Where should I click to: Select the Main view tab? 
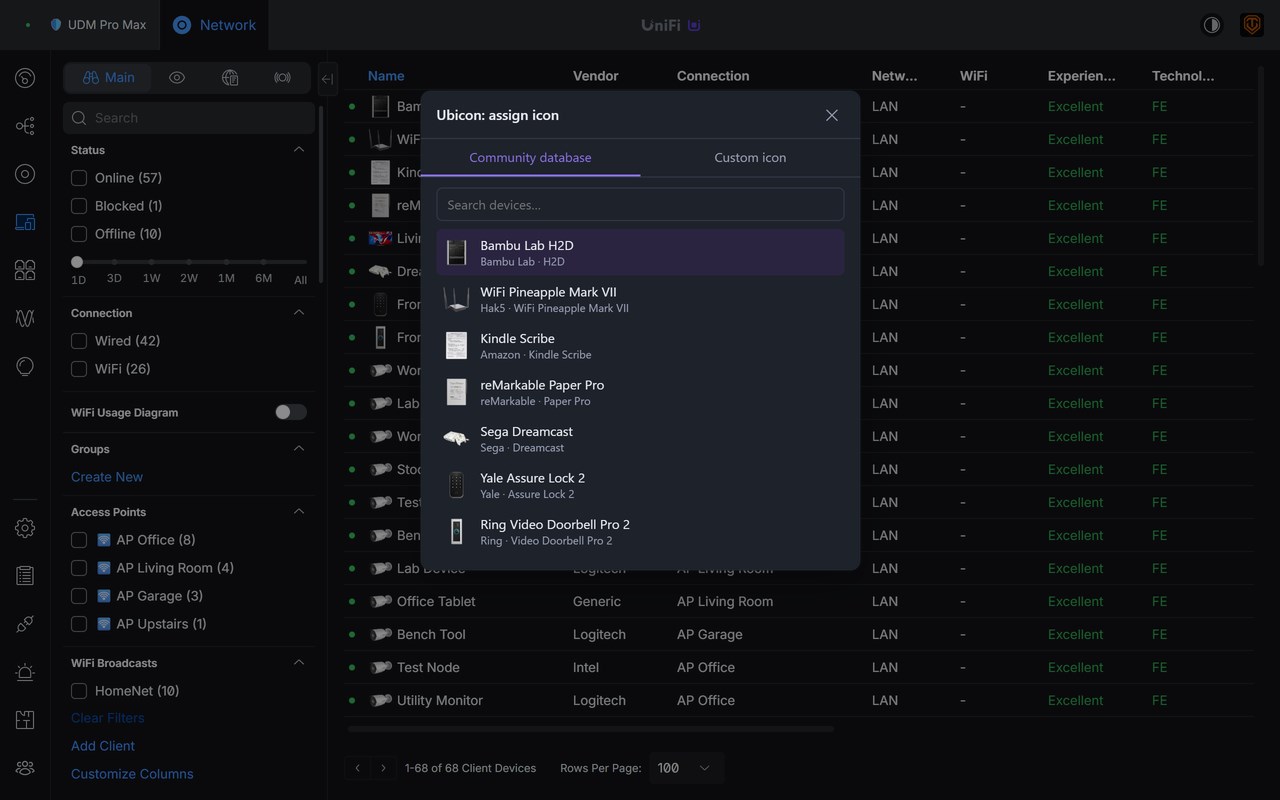tap(108, 78)
